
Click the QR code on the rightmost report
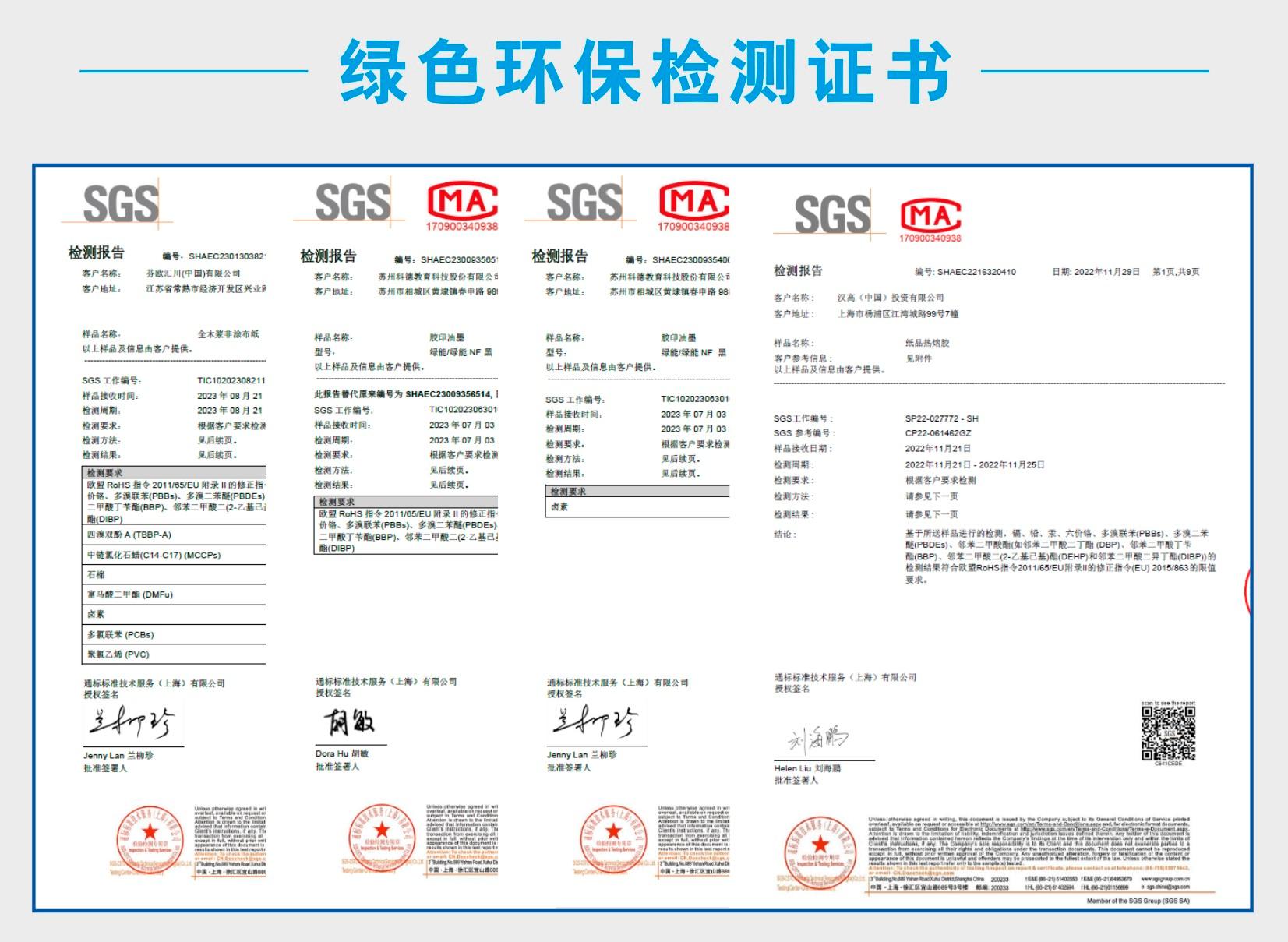click(1168, 733)
